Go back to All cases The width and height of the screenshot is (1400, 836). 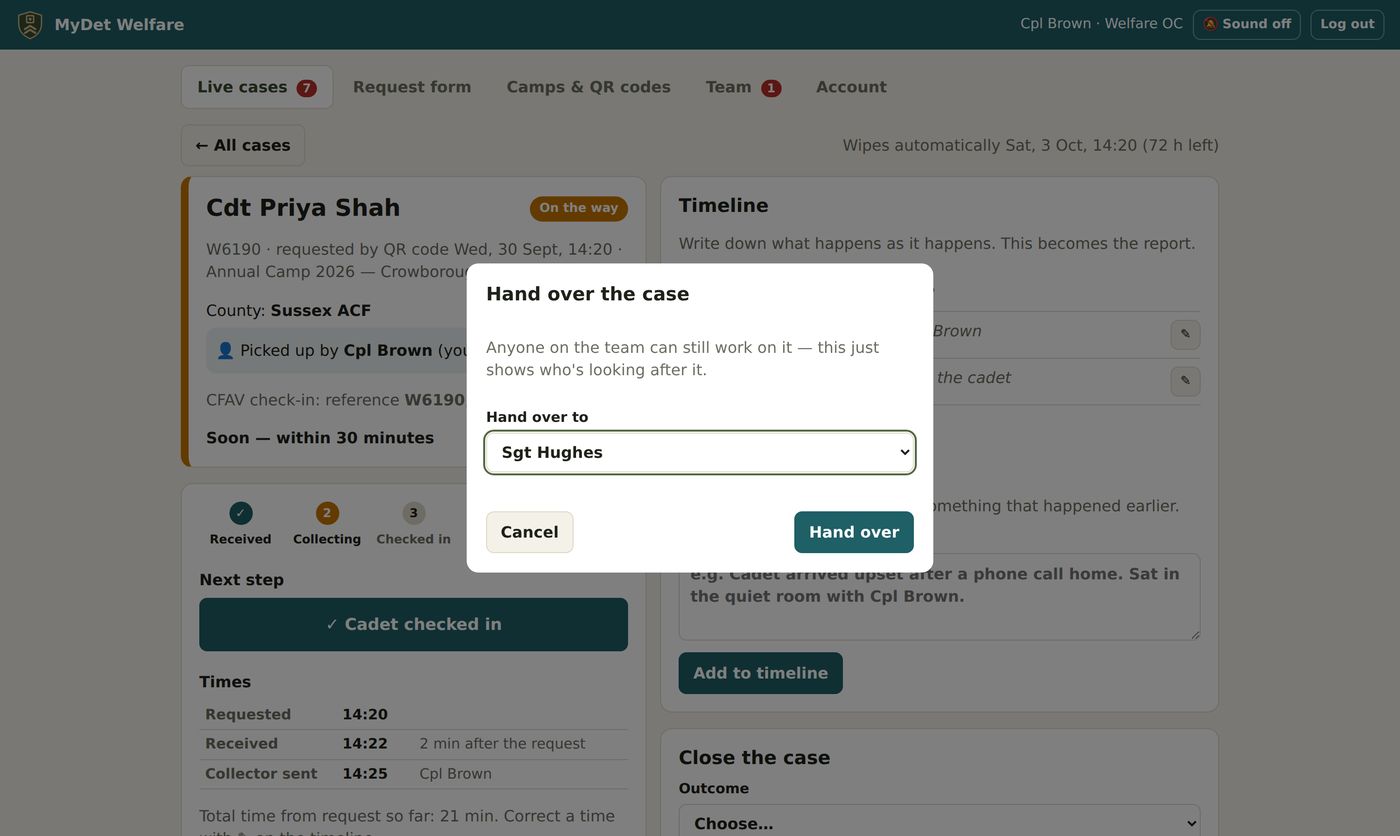click(x=243, y=145)
